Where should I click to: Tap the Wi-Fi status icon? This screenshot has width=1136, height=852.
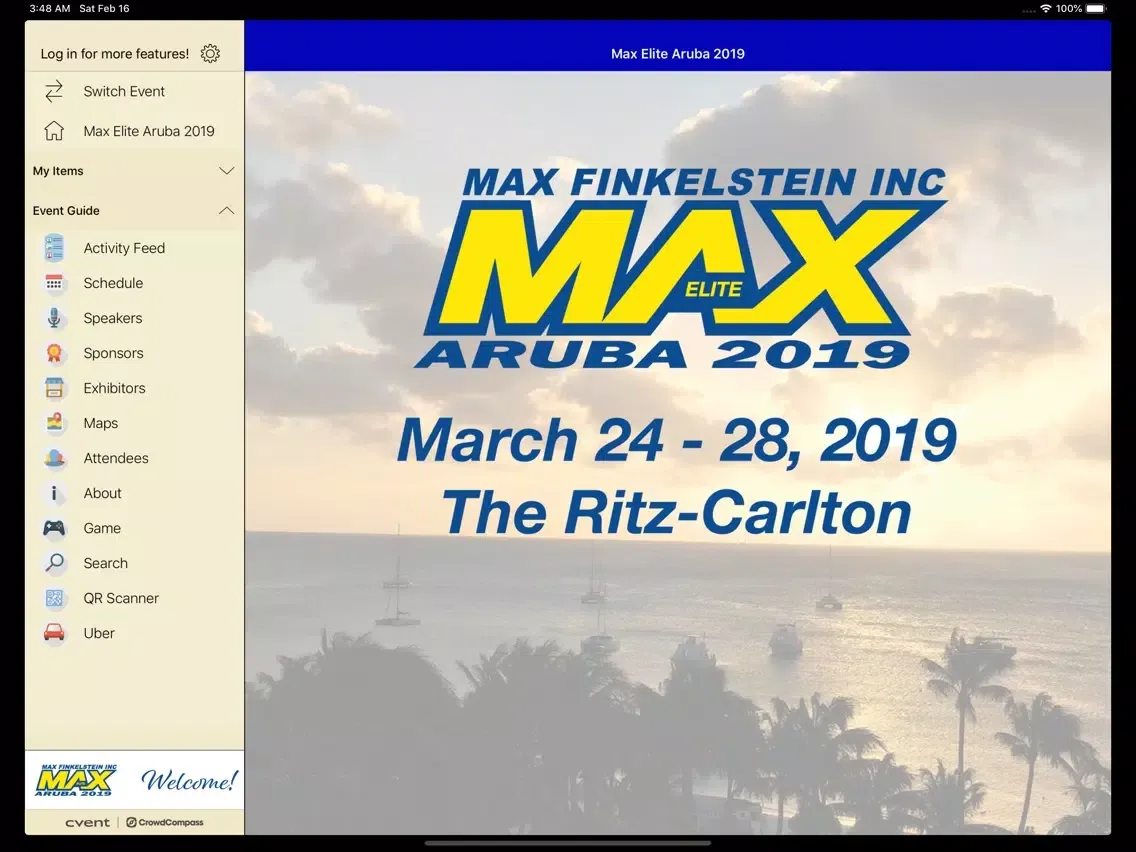click(x=1045, y=9)
